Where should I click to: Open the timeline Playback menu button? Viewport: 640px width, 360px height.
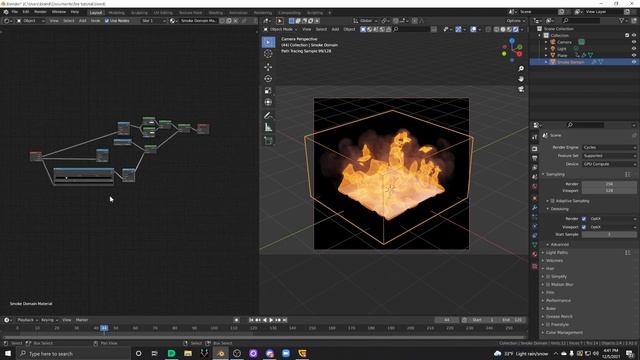27,320
